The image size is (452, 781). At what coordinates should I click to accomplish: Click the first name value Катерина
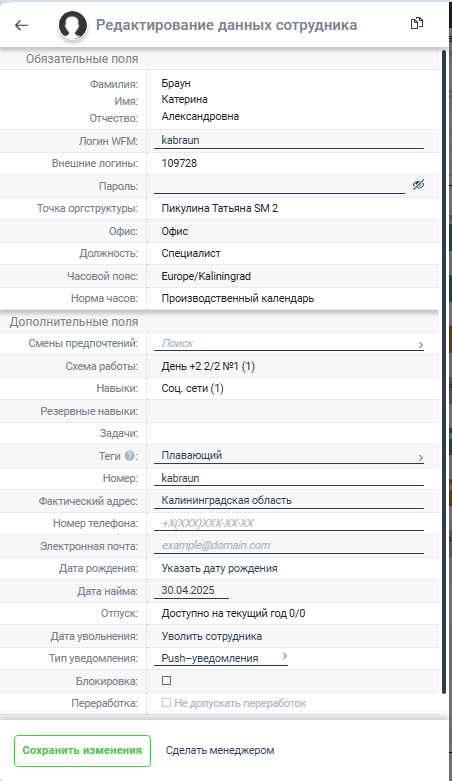click(x=184, y=99)
